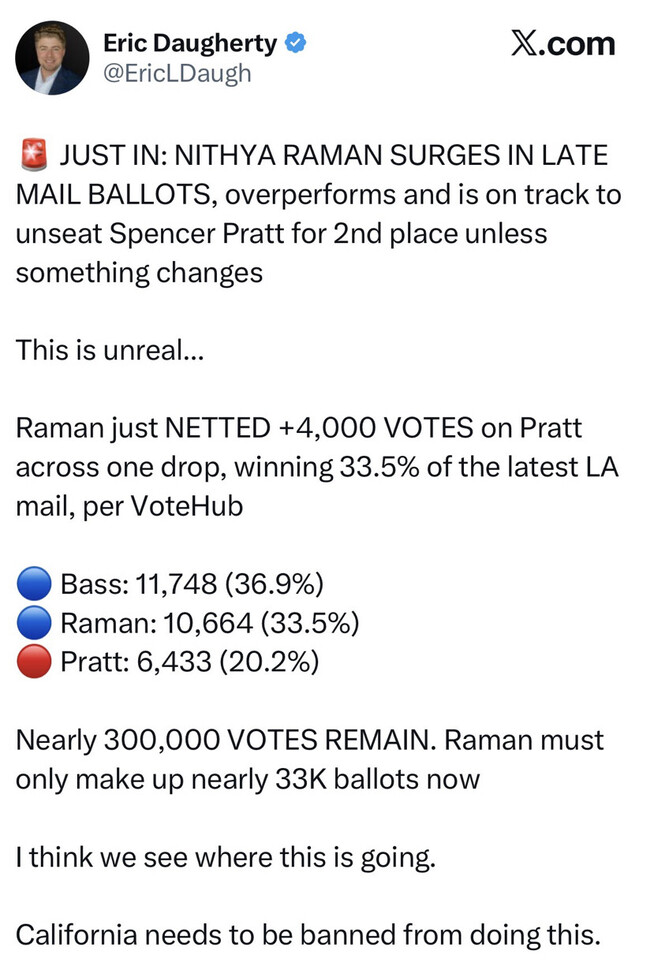Select the Pratt: 6,433 (20.2%) result line

(189, 661)
